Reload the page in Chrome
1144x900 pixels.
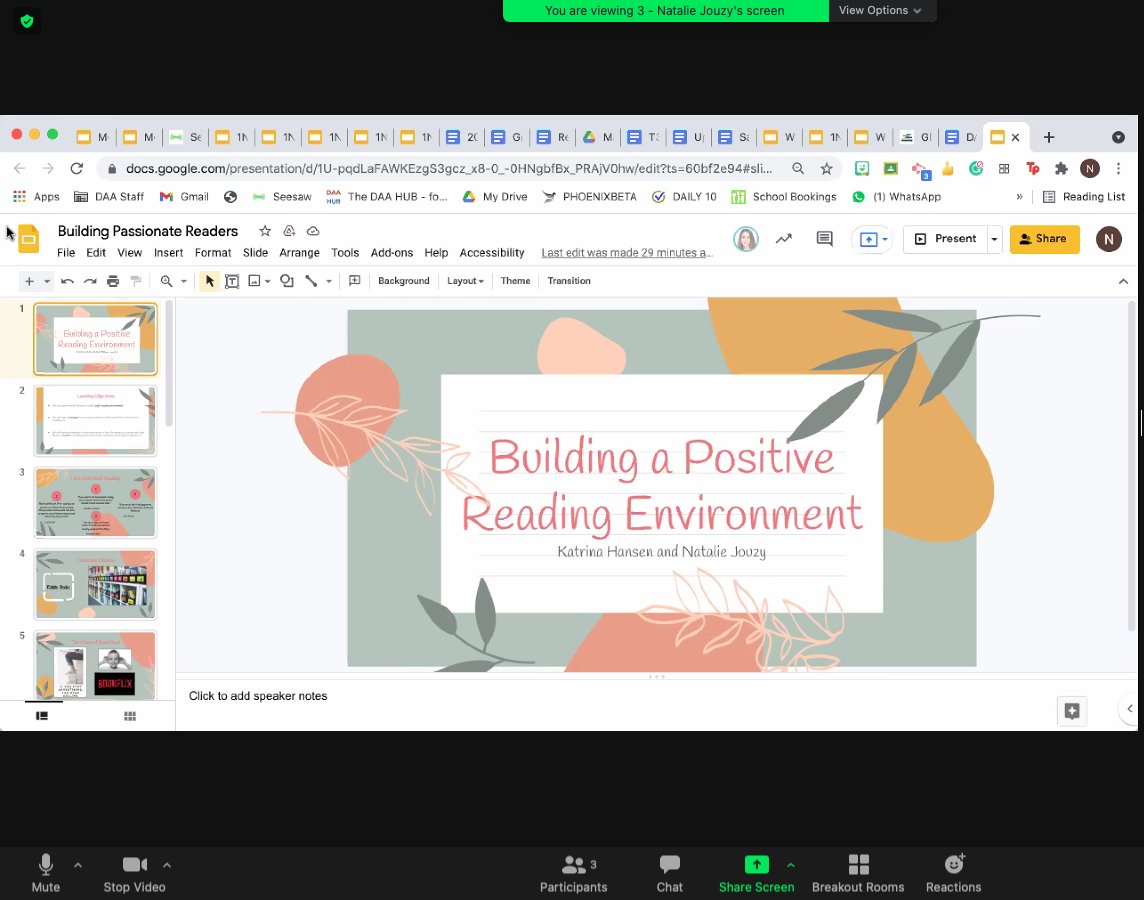tap(77, 168)
